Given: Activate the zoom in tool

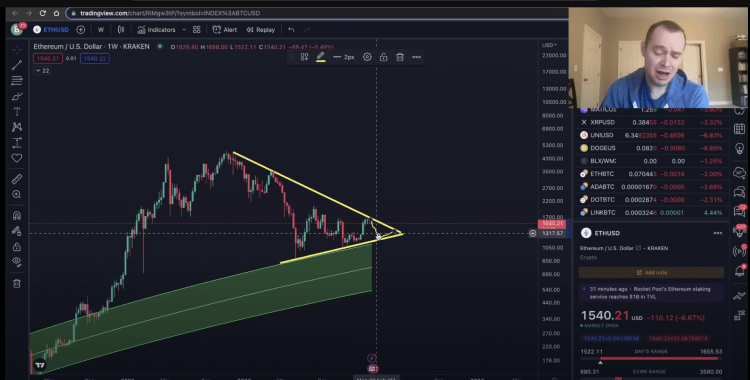Looking at the screenshot, I should tap(17, 194).
